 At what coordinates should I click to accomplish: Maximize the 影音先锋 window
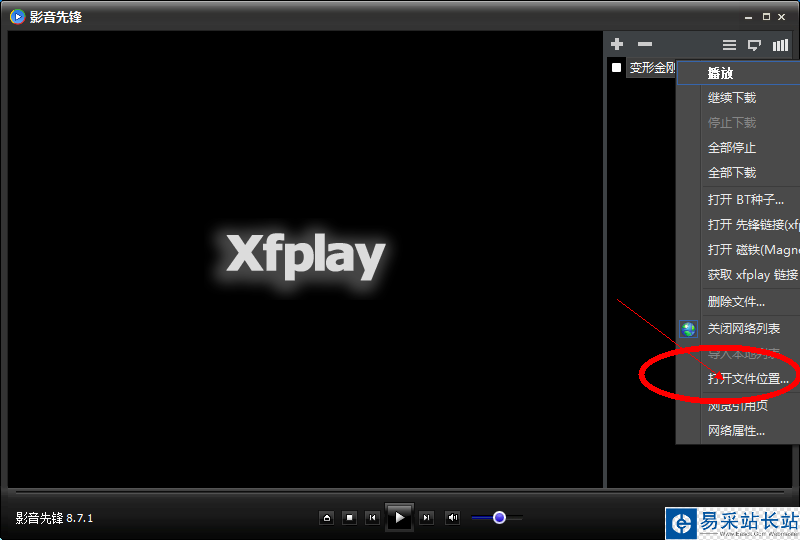[766, 17]
